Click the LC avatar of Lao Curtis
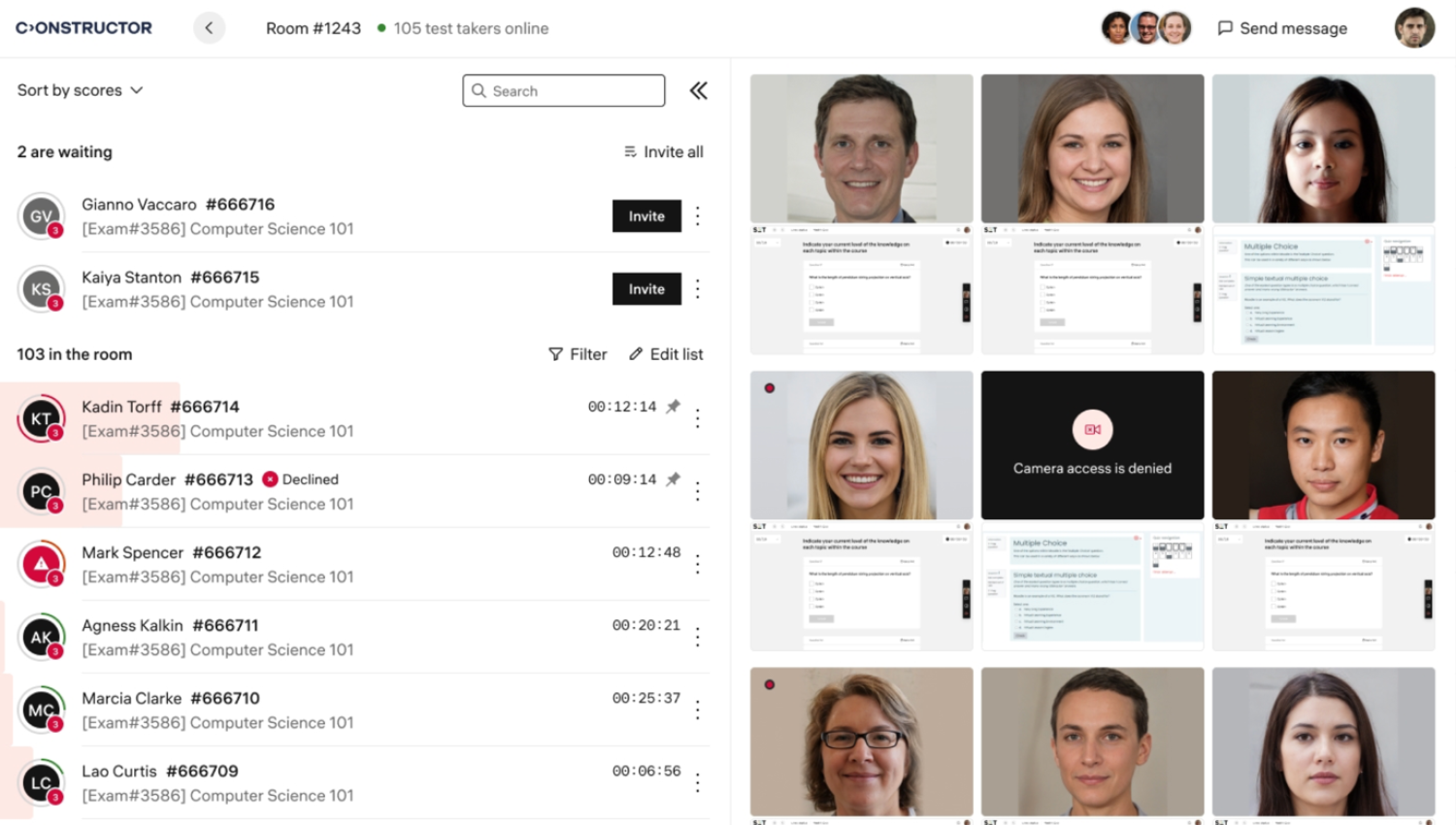1456x825 pixels. coord(41,782)
